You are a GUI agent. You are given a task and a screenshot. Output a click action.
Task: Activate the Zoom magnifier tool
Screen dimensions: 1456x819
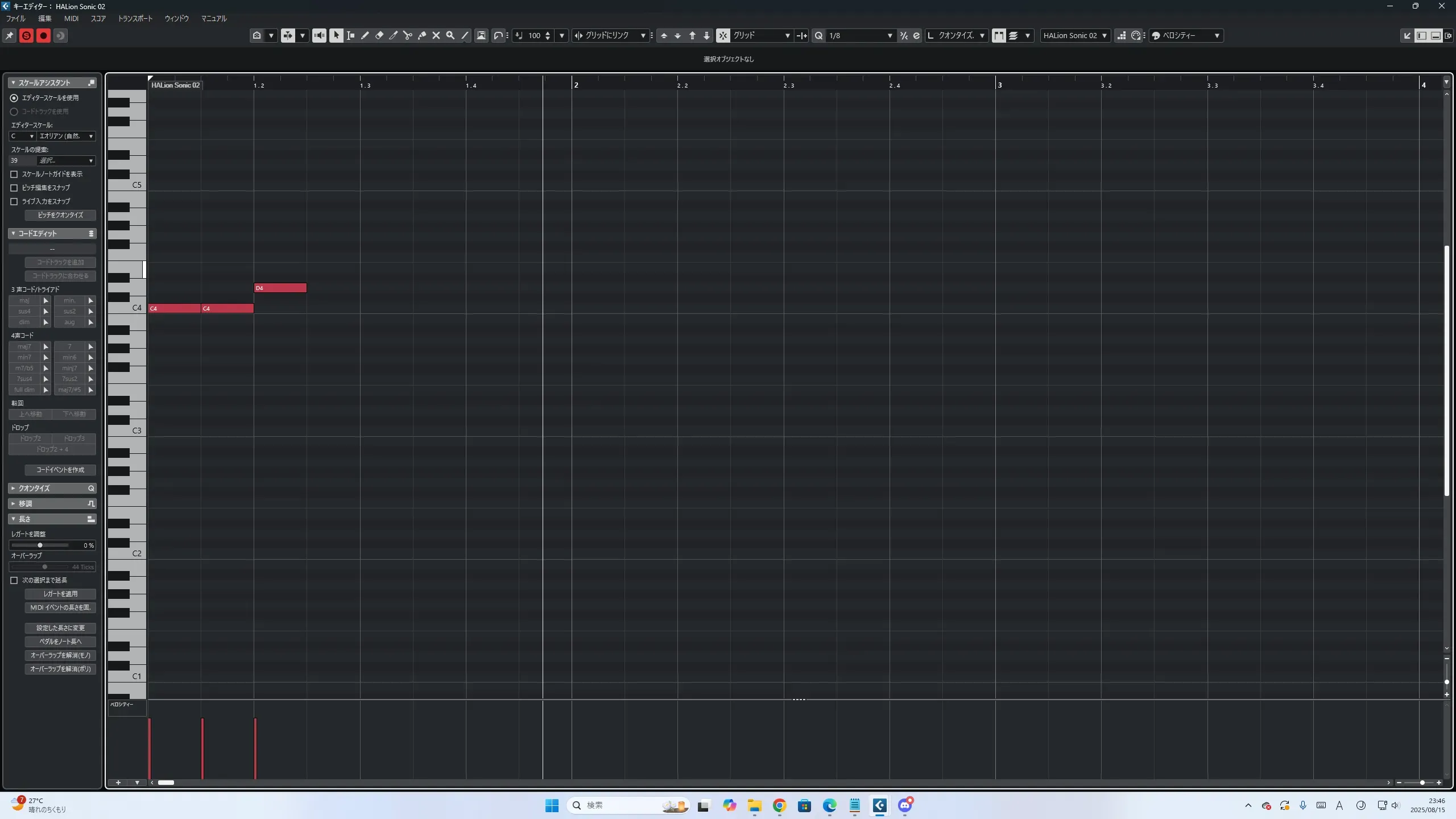pyautogui.click(x=450, y=35)
